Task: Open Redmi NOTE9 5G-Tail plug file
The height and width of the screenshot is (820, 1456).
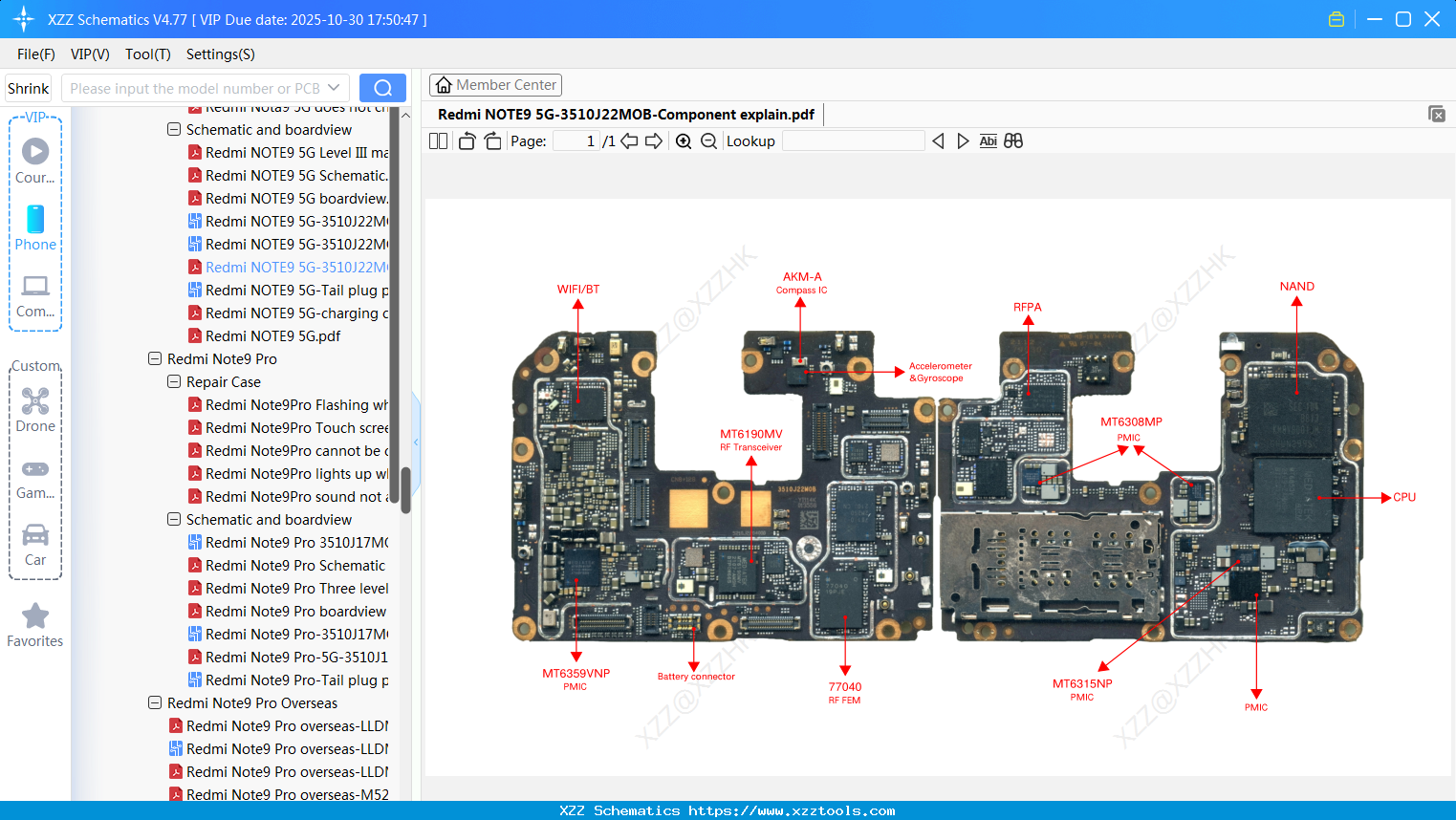Action: 288,291
